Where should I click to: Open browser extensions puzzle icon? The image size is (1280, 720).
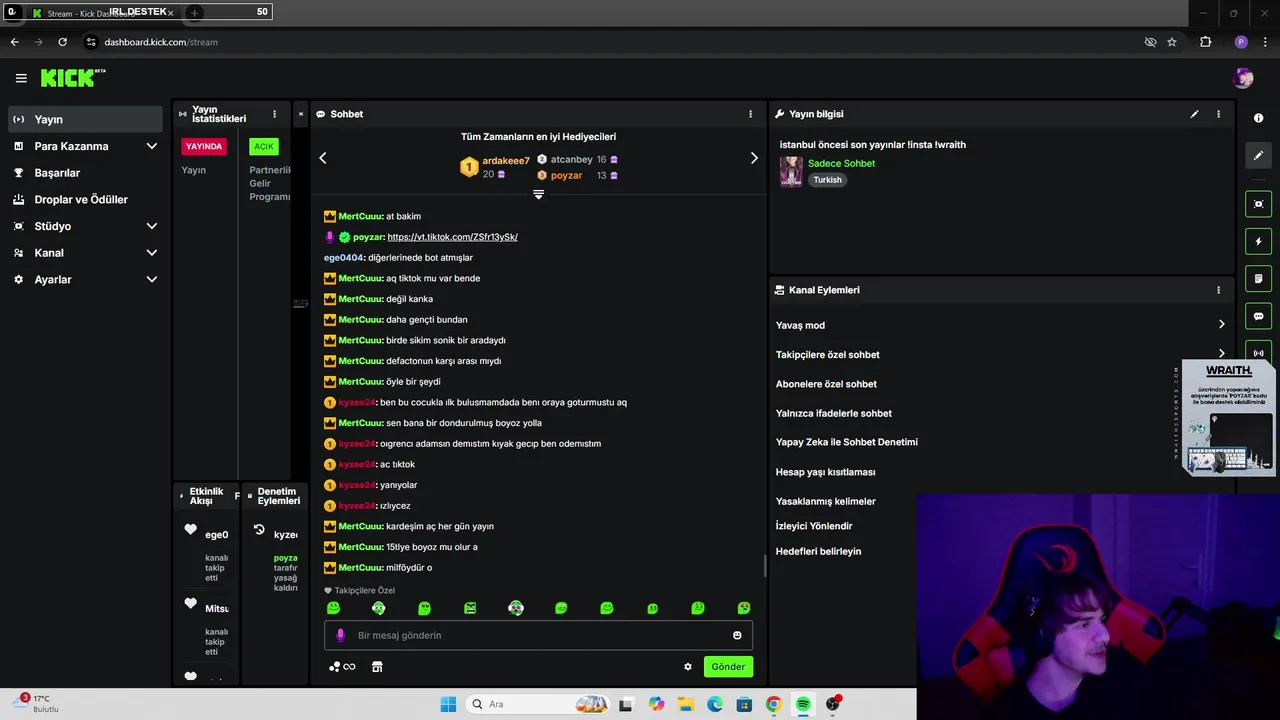1205,42
